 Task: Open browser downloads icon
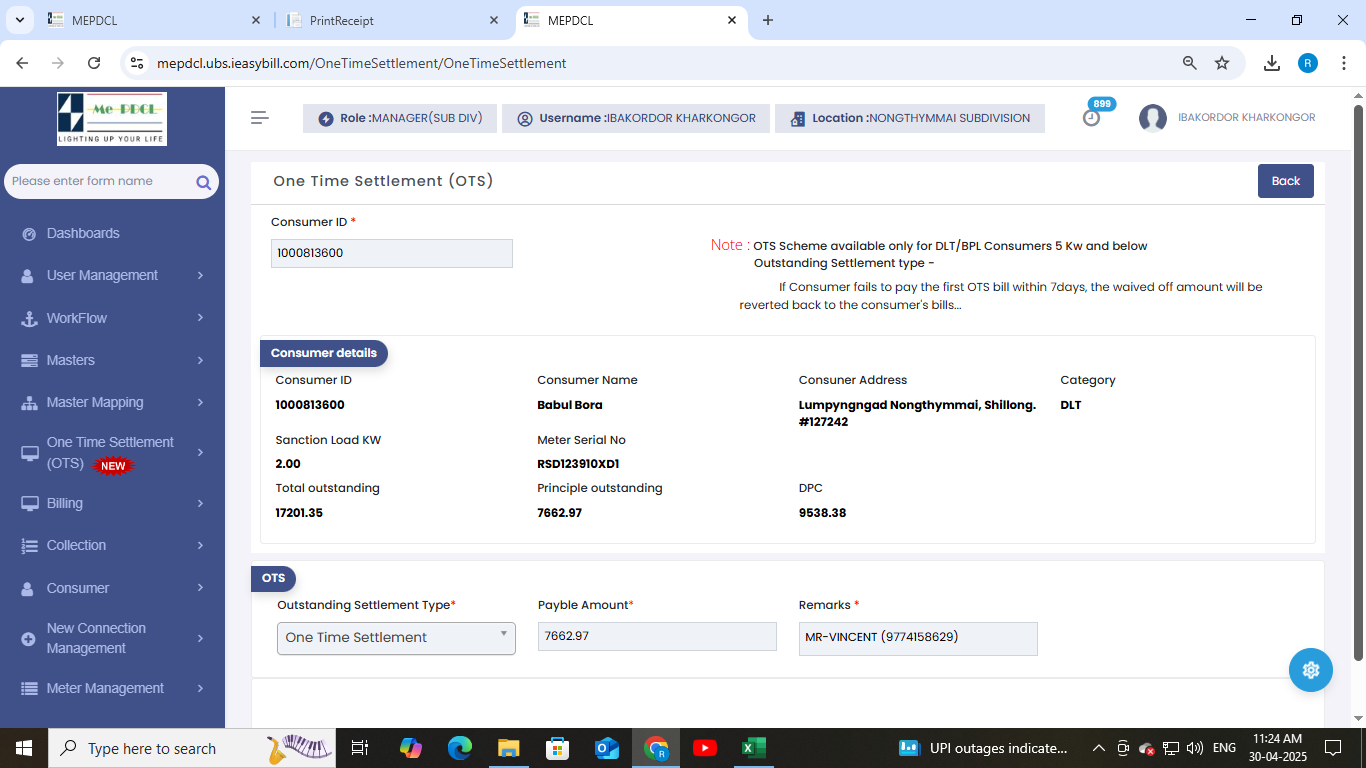pyautogui.click(x=1272, y=63)
